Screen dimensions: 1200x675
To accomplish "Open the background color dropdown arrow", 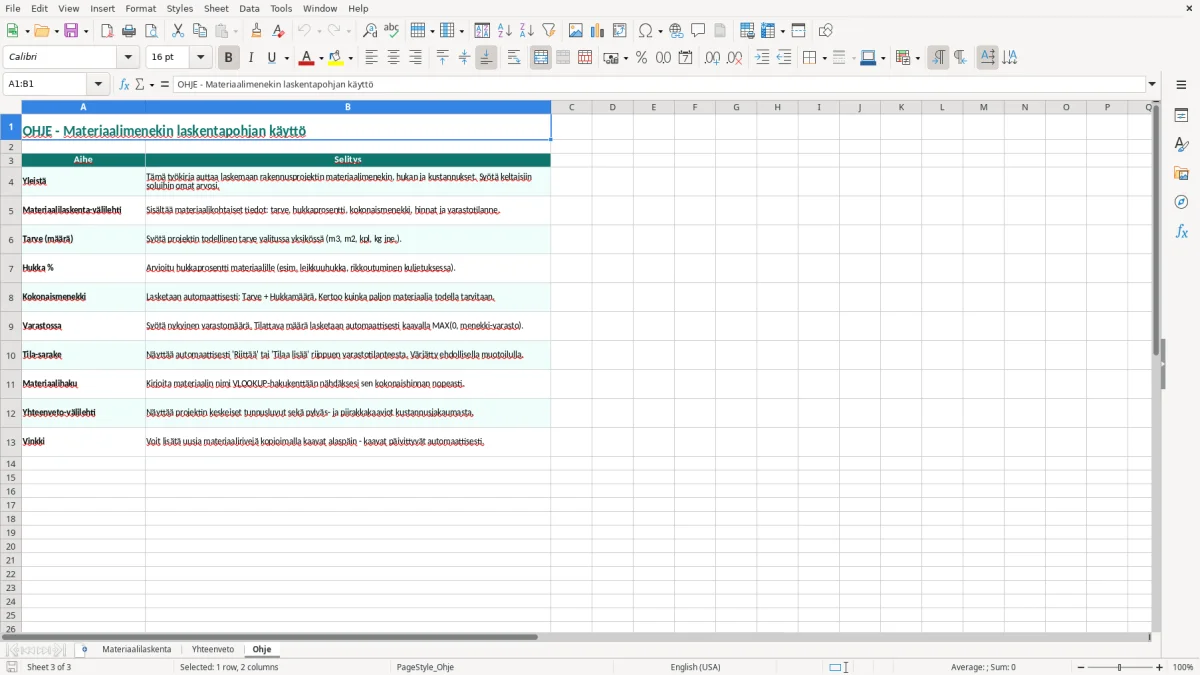I will click(351, 58).
